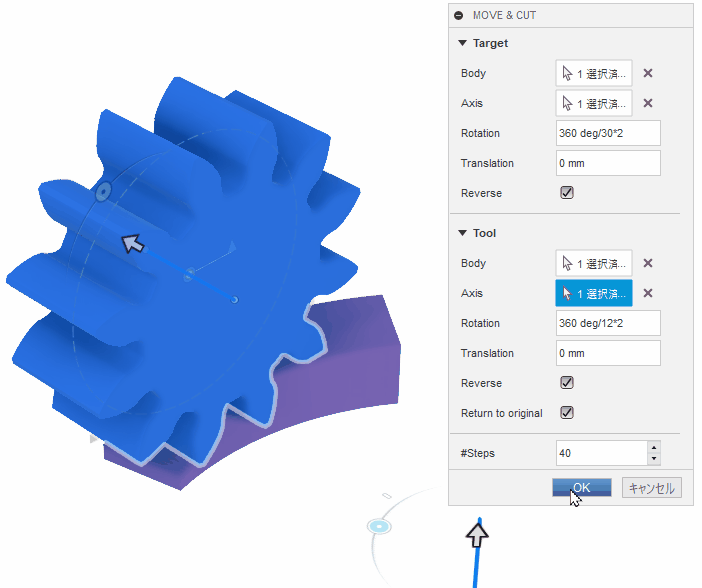Viewport: 702px width, 588px height.
Task: Click the Target Body selection button
Action: coord(594,73)
